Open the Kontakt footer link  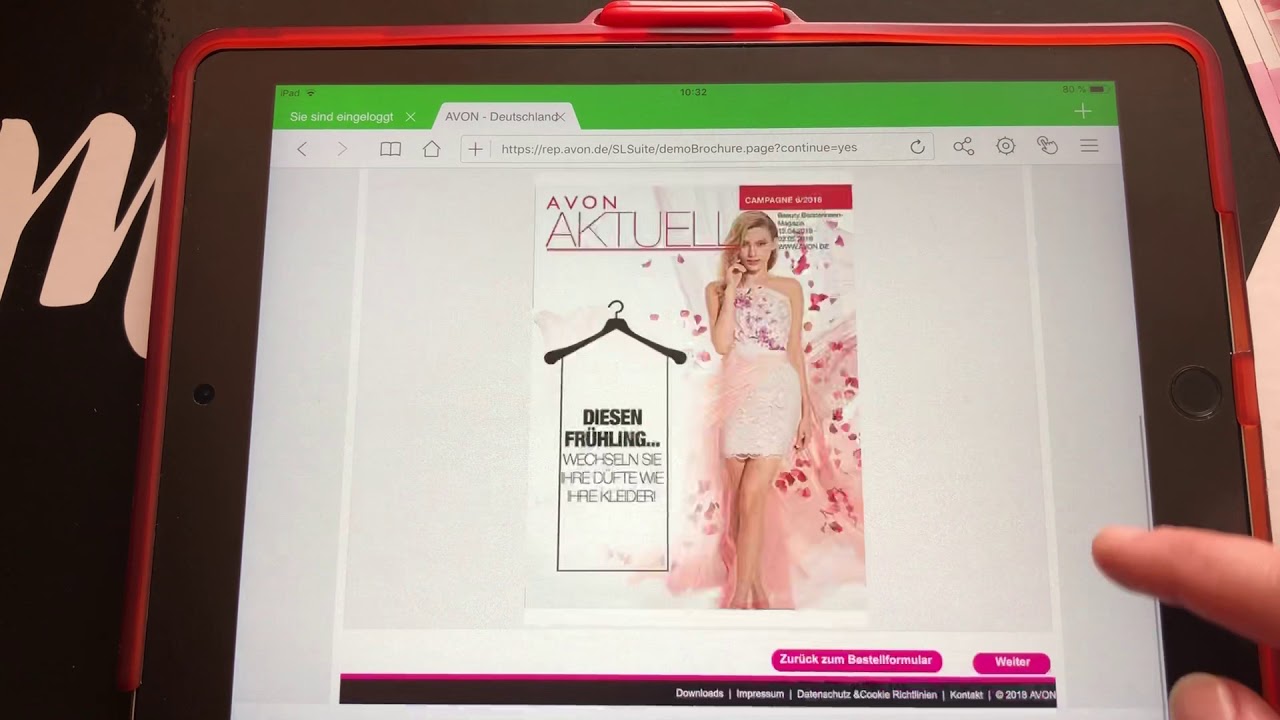coord(966,694)
